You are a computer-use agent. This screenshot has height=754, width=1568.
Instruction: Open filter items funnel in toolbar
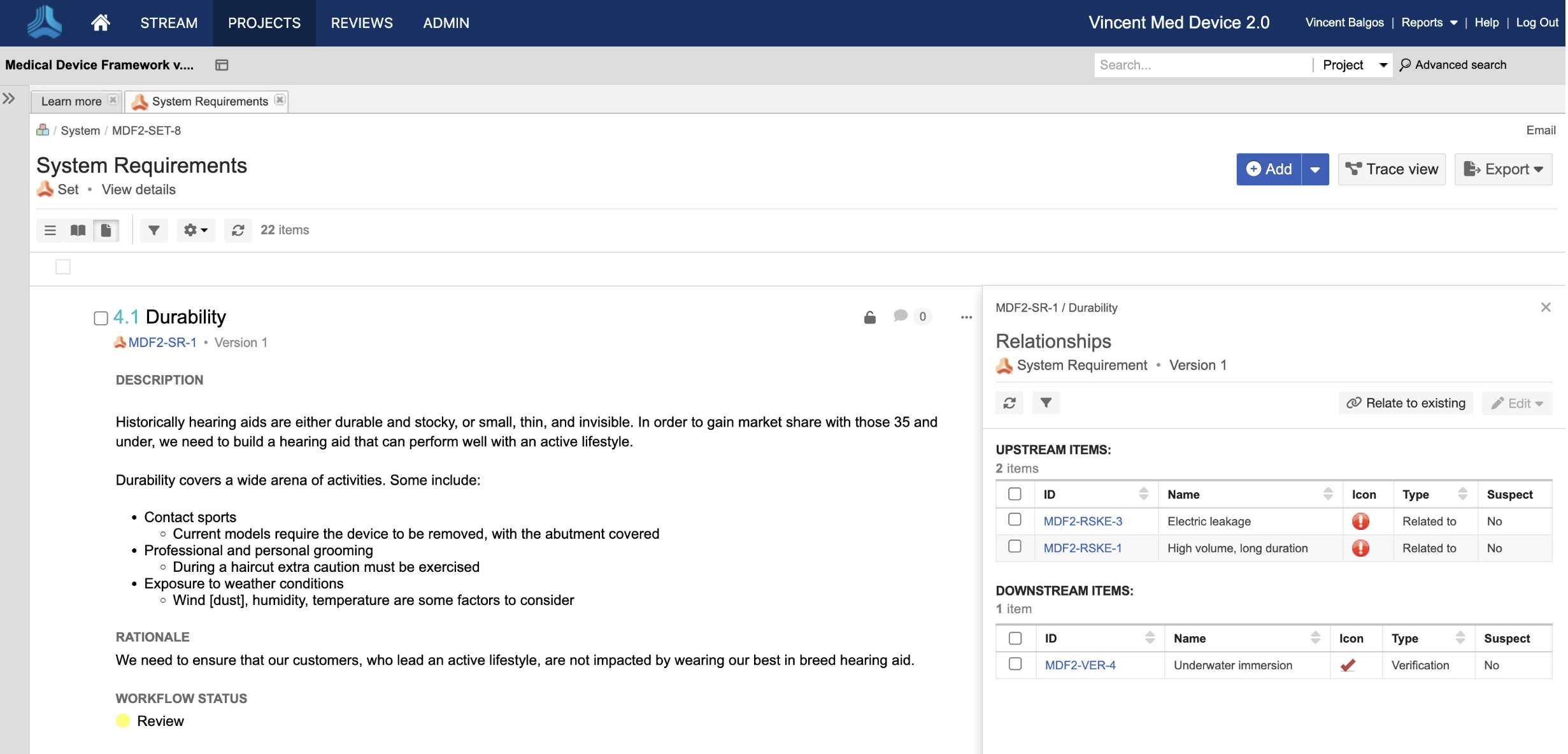[x=153, y=230]
